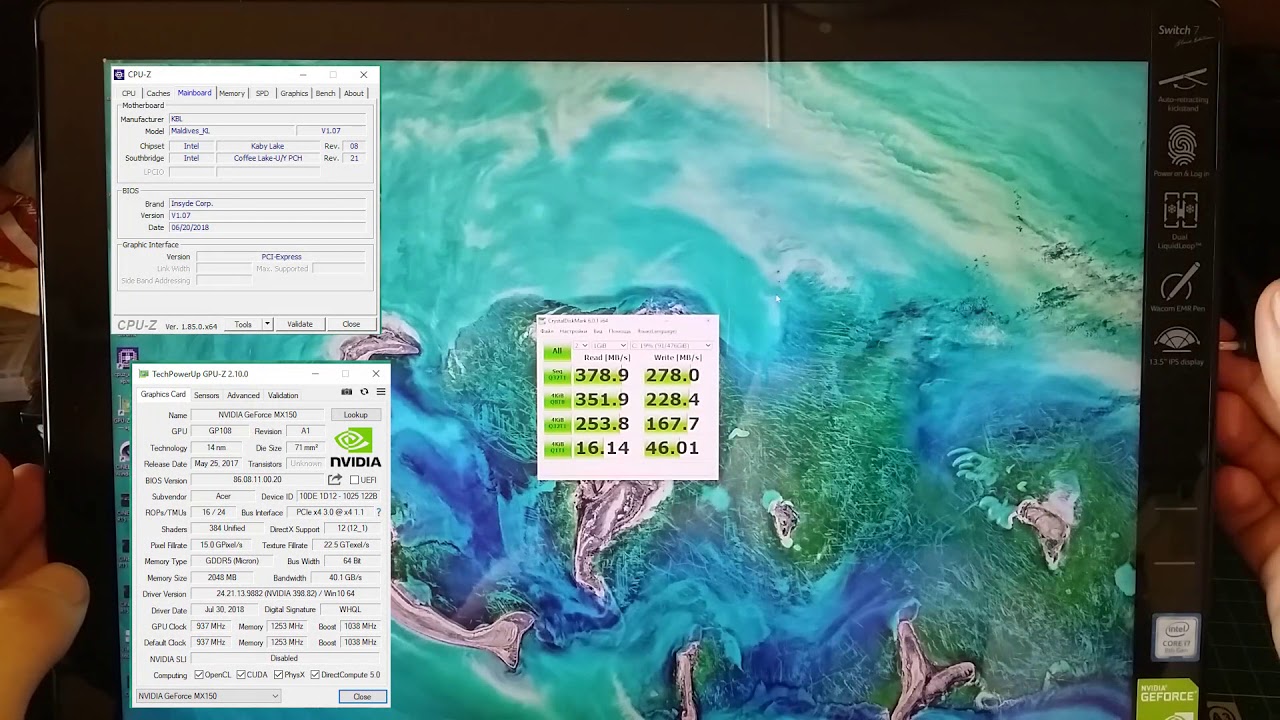Run the 4KiB Q32T1 benchmark
This screenshot has width=1280, height=720.
(x=557, y=424)
